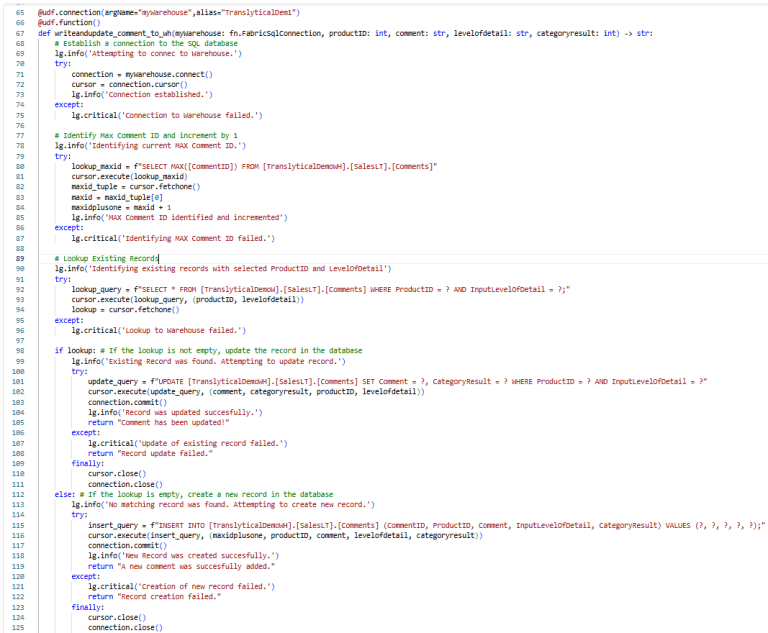Click the 'maxidplusone = maxid + 1' line
This screenshot has width=768, height=633.
(121, 207)
